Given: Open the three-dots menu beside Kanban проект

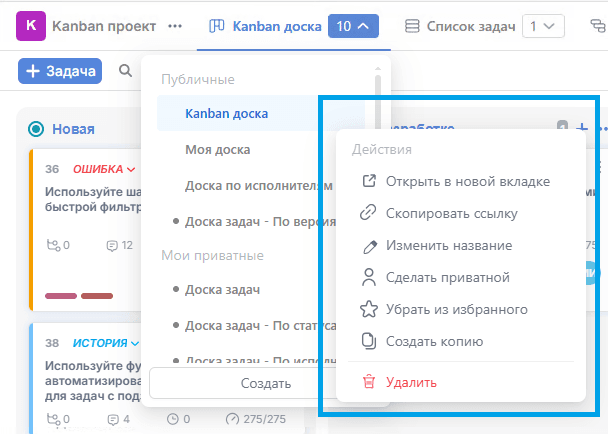Looking at the screenshot, I should click(x=175, y=26).
